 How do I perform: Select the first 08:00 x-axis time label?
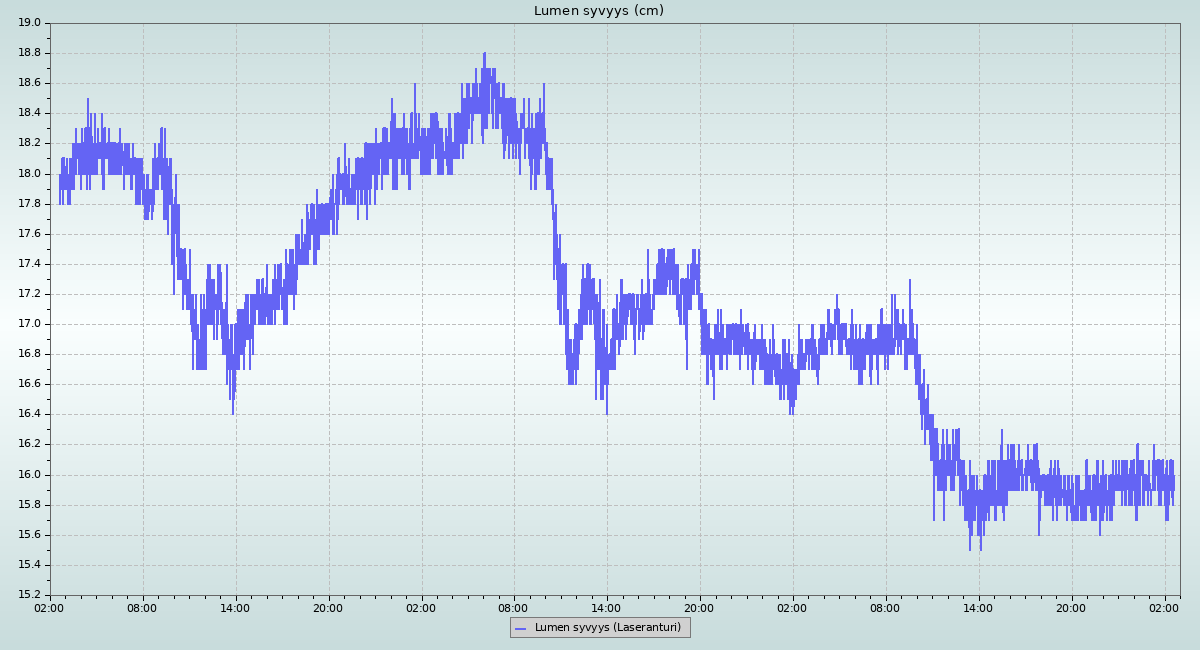(142, 607)
